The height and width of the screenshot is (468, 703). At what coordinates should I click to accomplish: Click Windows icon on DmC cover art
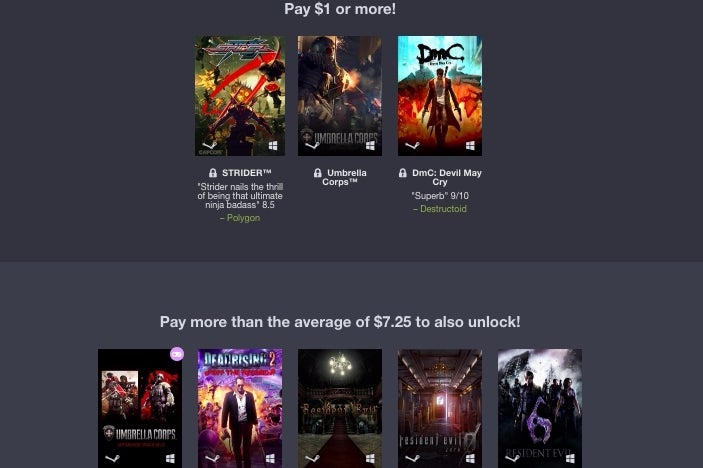click(x=470, y=145)
